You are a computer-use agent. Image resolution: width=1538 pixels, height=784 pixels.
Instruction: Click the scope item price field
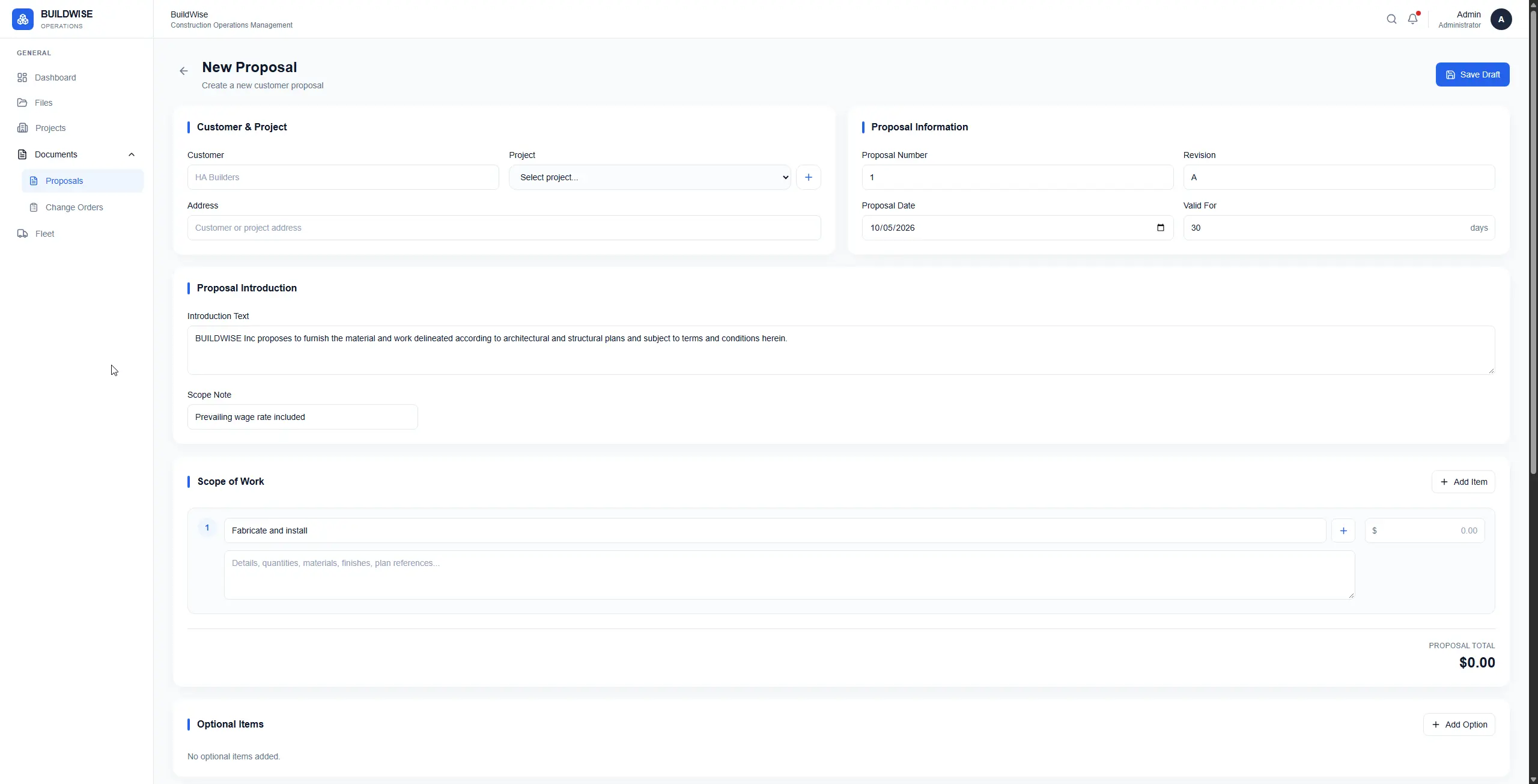(x=1424, y=530)
